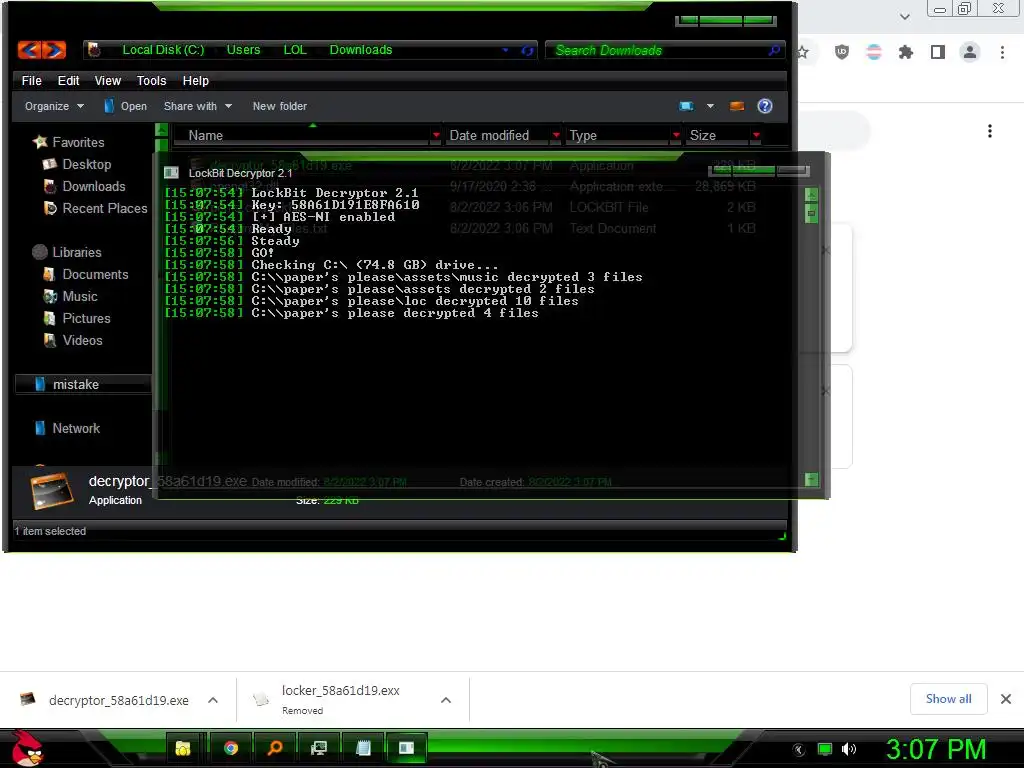Image resolution: width=1024 pixels, height=768 pixels.
Task: Click the page three-dot options icon
Action: [x=990, y=131]
